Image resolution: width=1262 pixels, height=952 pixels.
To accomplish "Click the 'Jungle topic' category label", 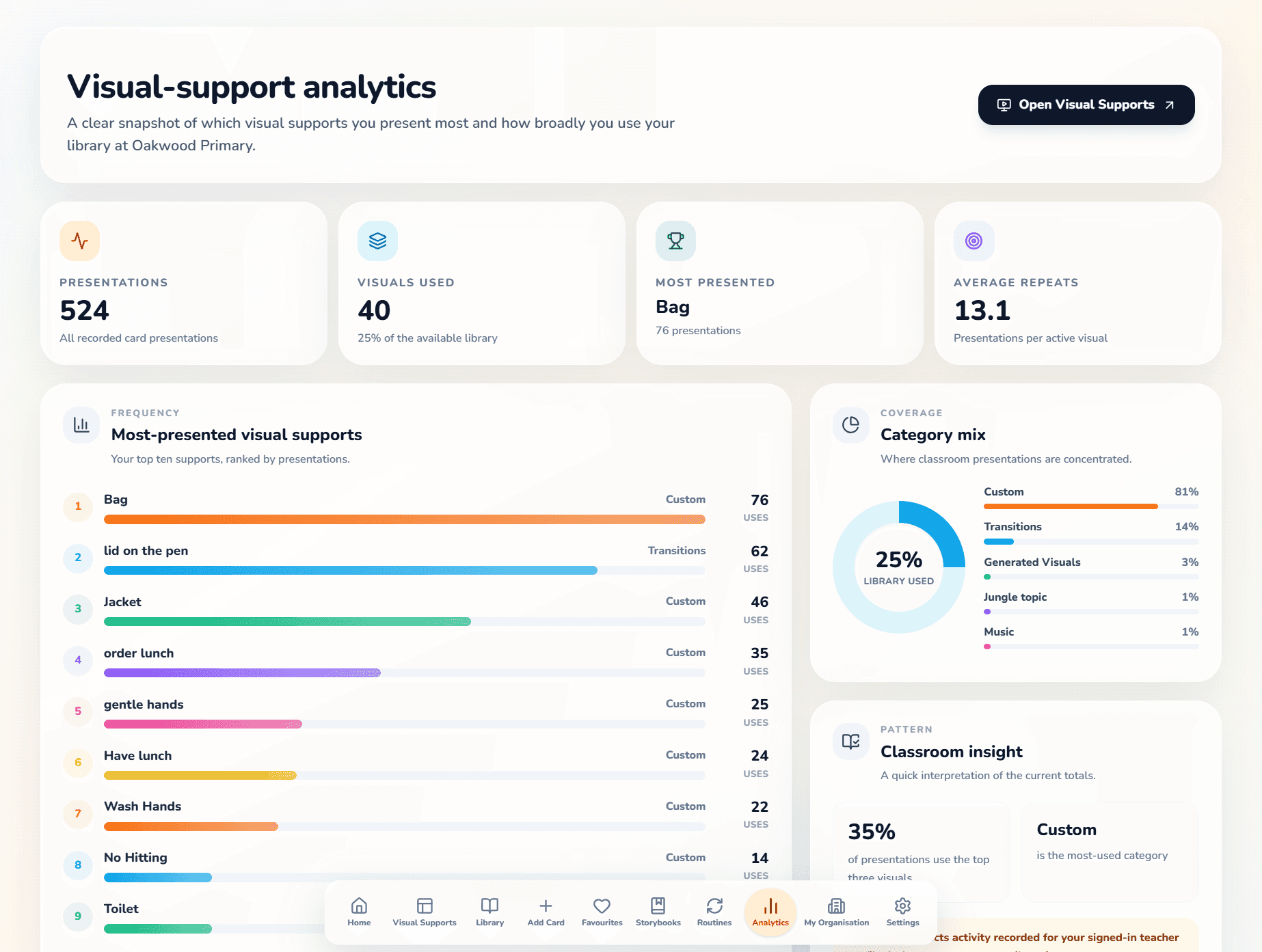I will [x=1015, y=597].
